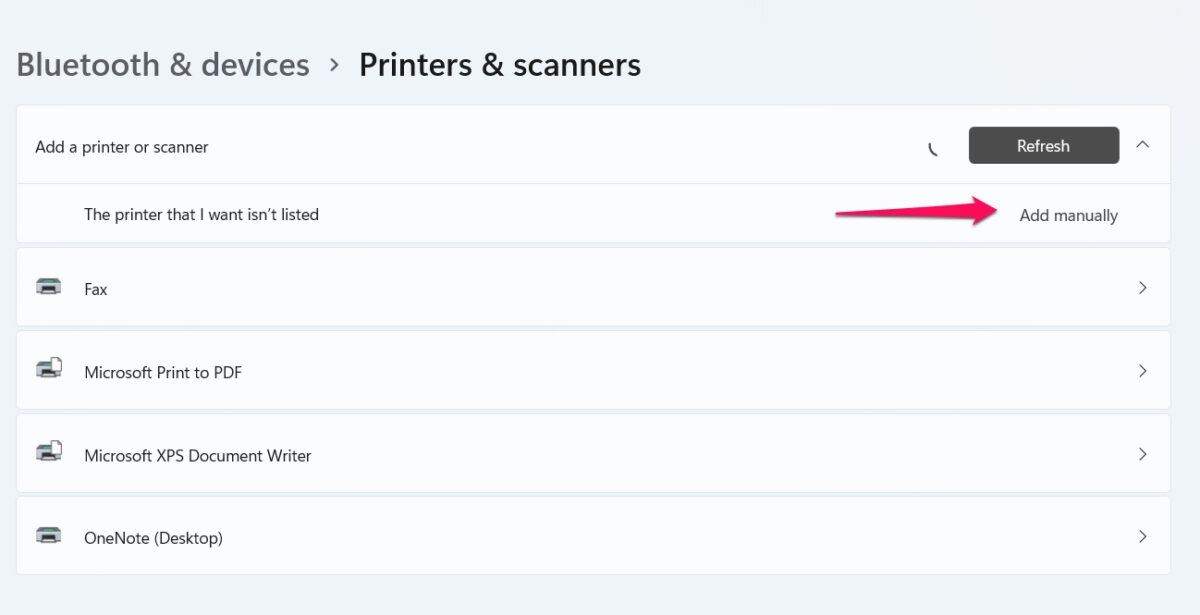
Task: Click the Add manually link
Action: (1068, 215)
